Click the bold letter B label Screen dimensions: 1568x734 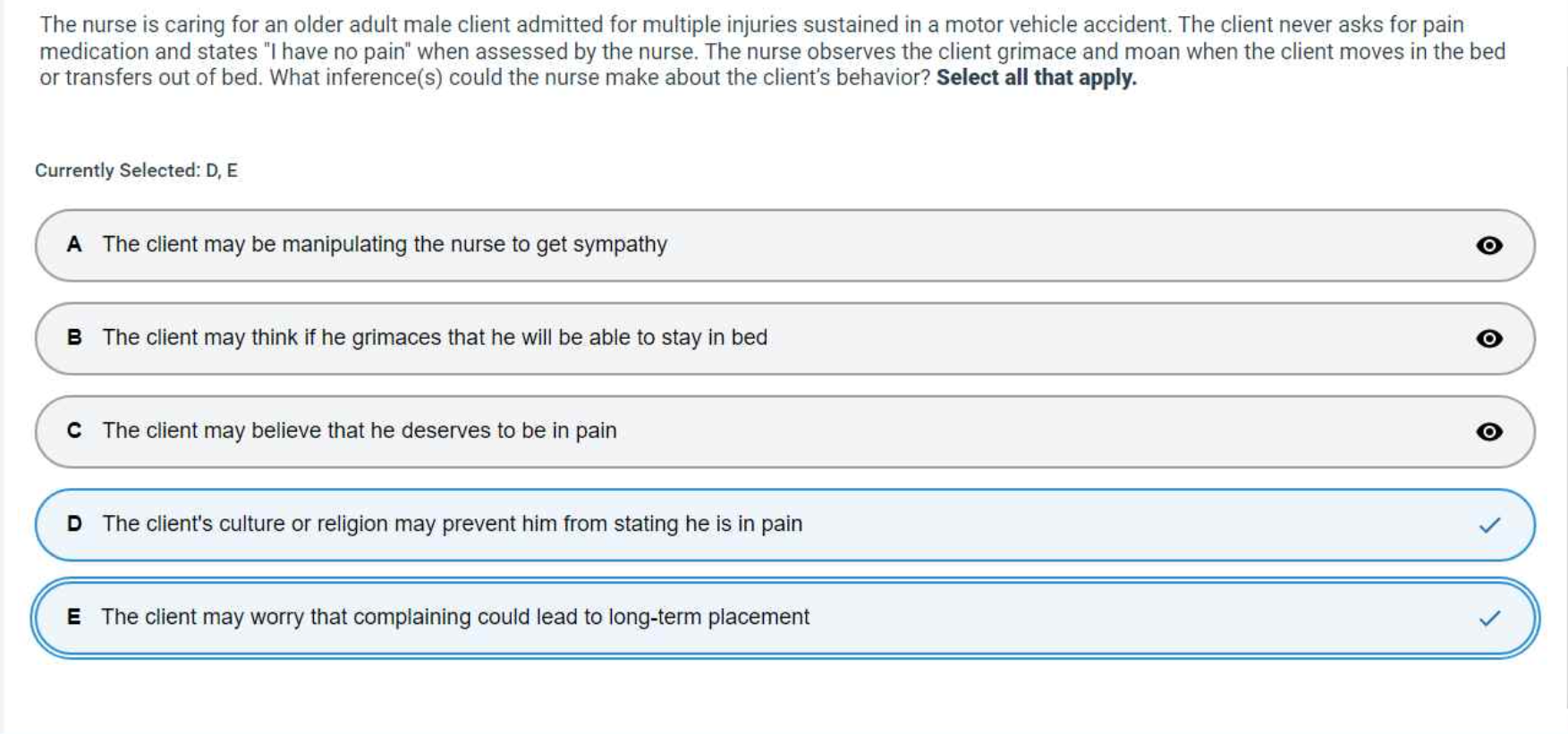tap(74, 337)
